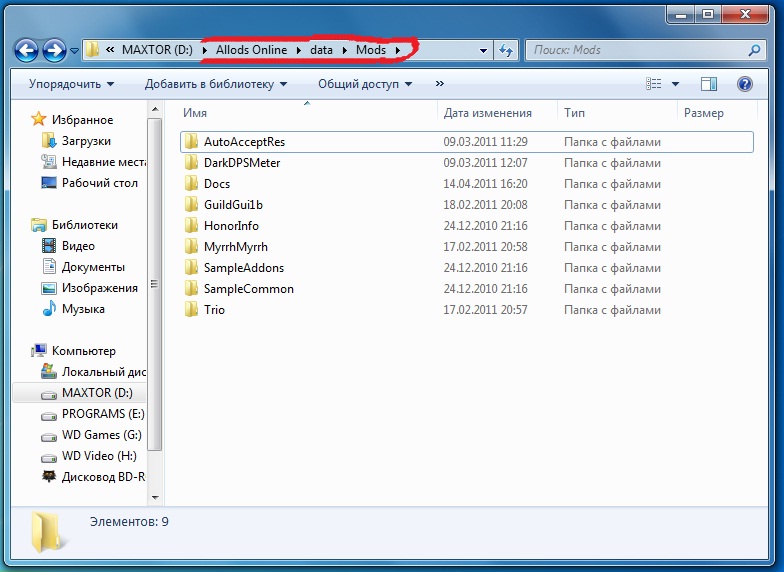Screen dimensions: 784x572
Task: Select the Docs folder icon
Action: pyautogui.click(x=191, y=184)
